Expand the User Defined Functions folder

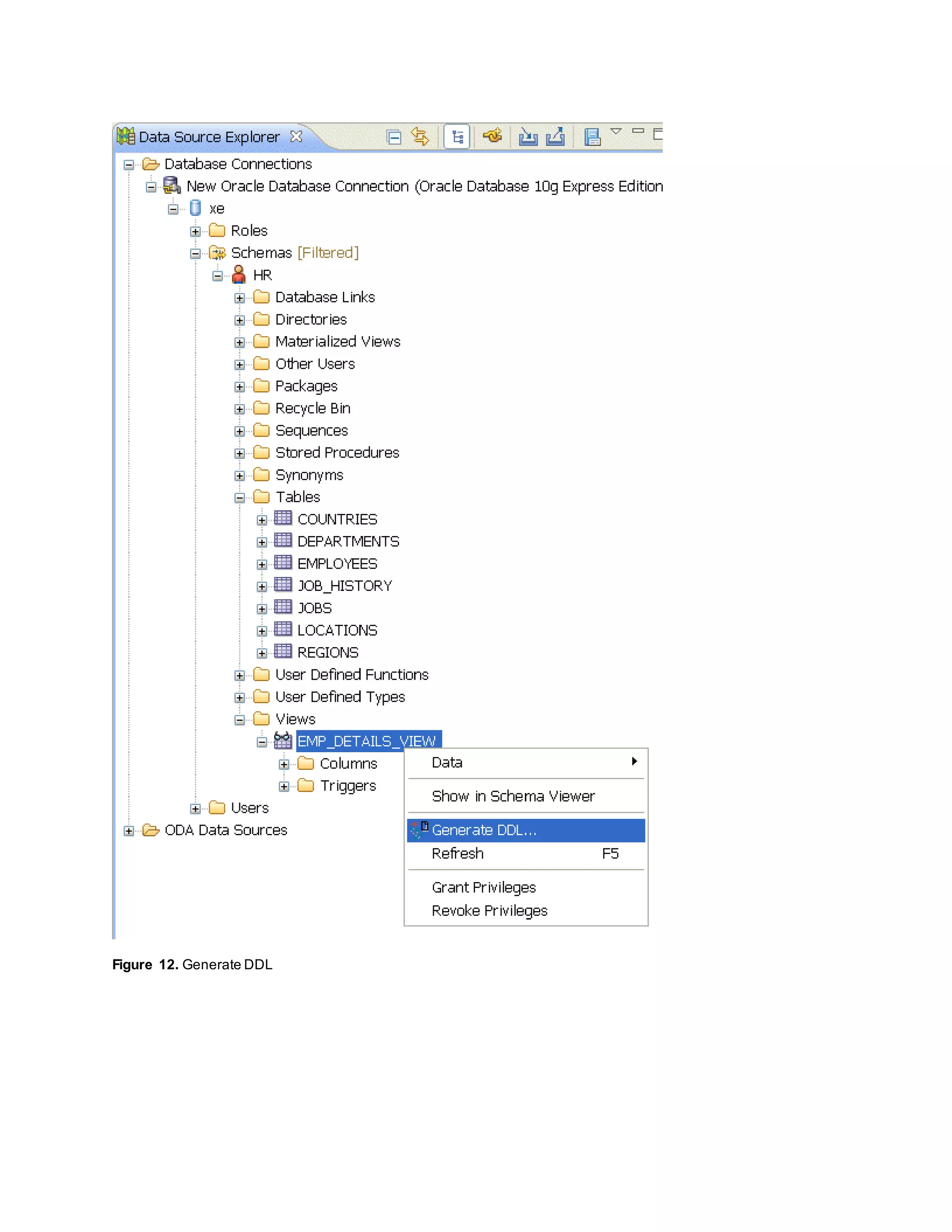coord(240,675)
